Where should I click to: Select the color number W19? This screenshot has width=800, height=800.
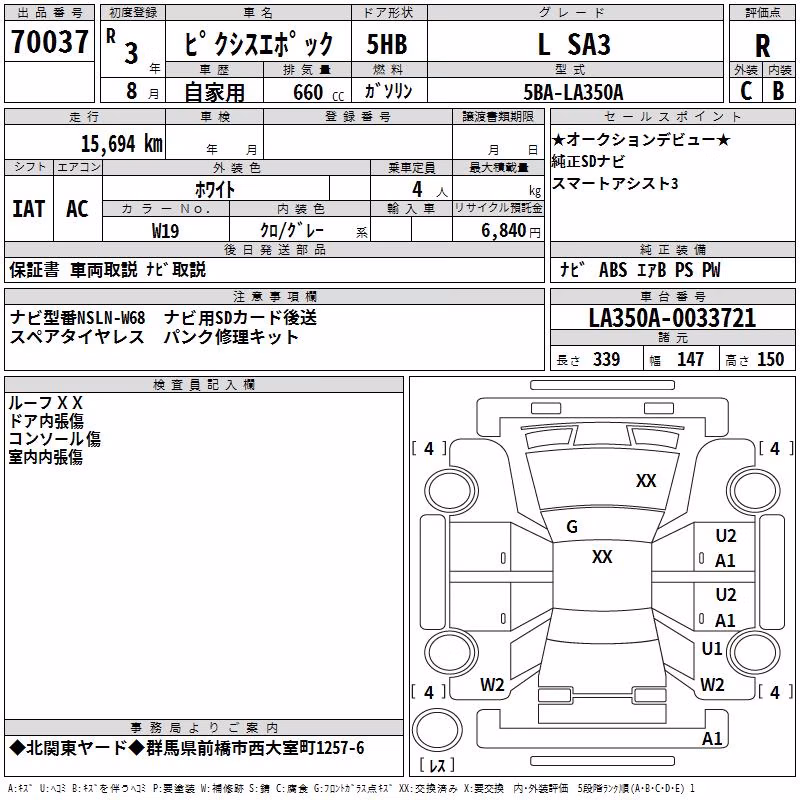(165, 231)
